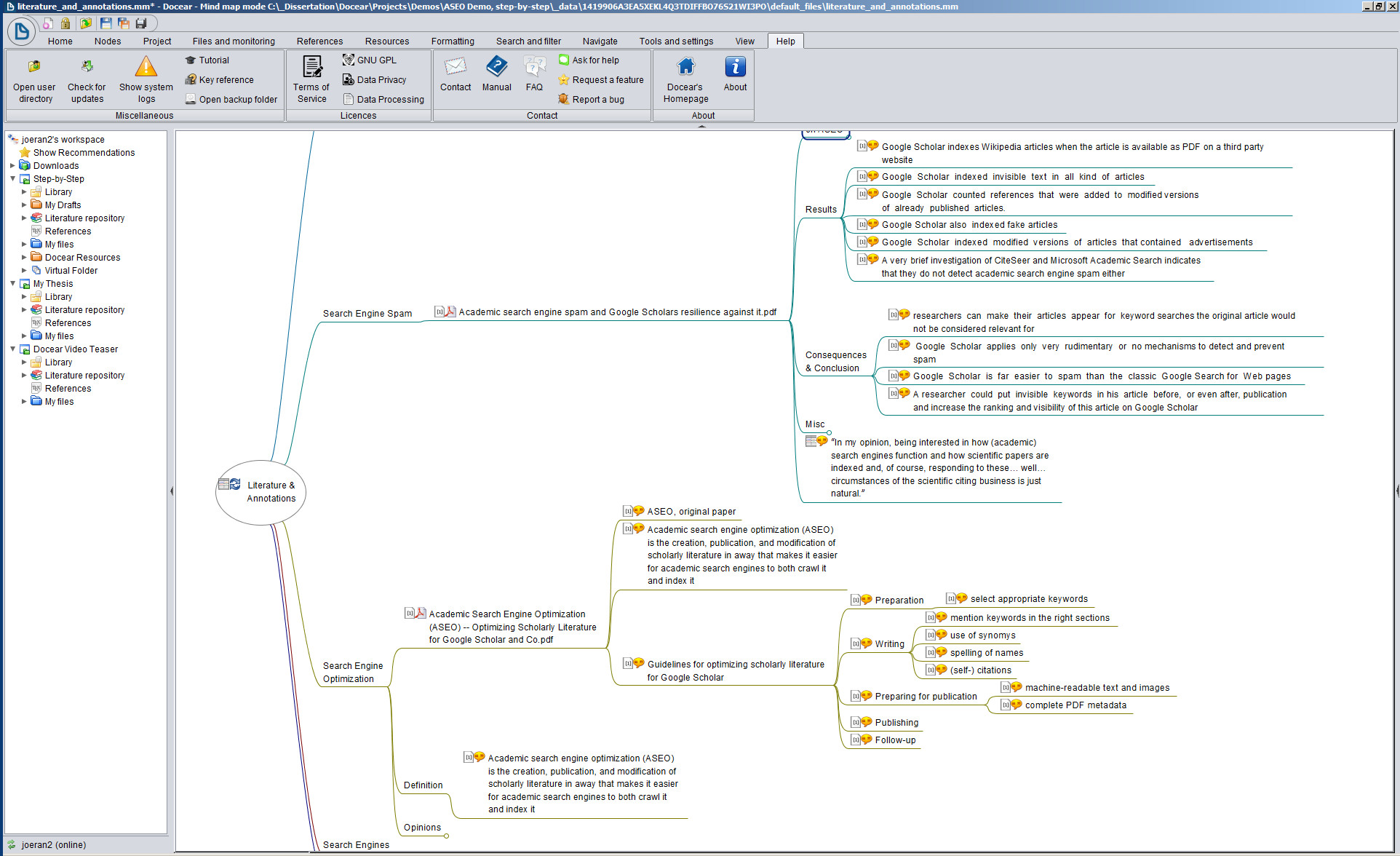The width and height of the screenshot is (1400, 856).
Task: Open GNU GPL licence
Action: click(x=370, y=60)
